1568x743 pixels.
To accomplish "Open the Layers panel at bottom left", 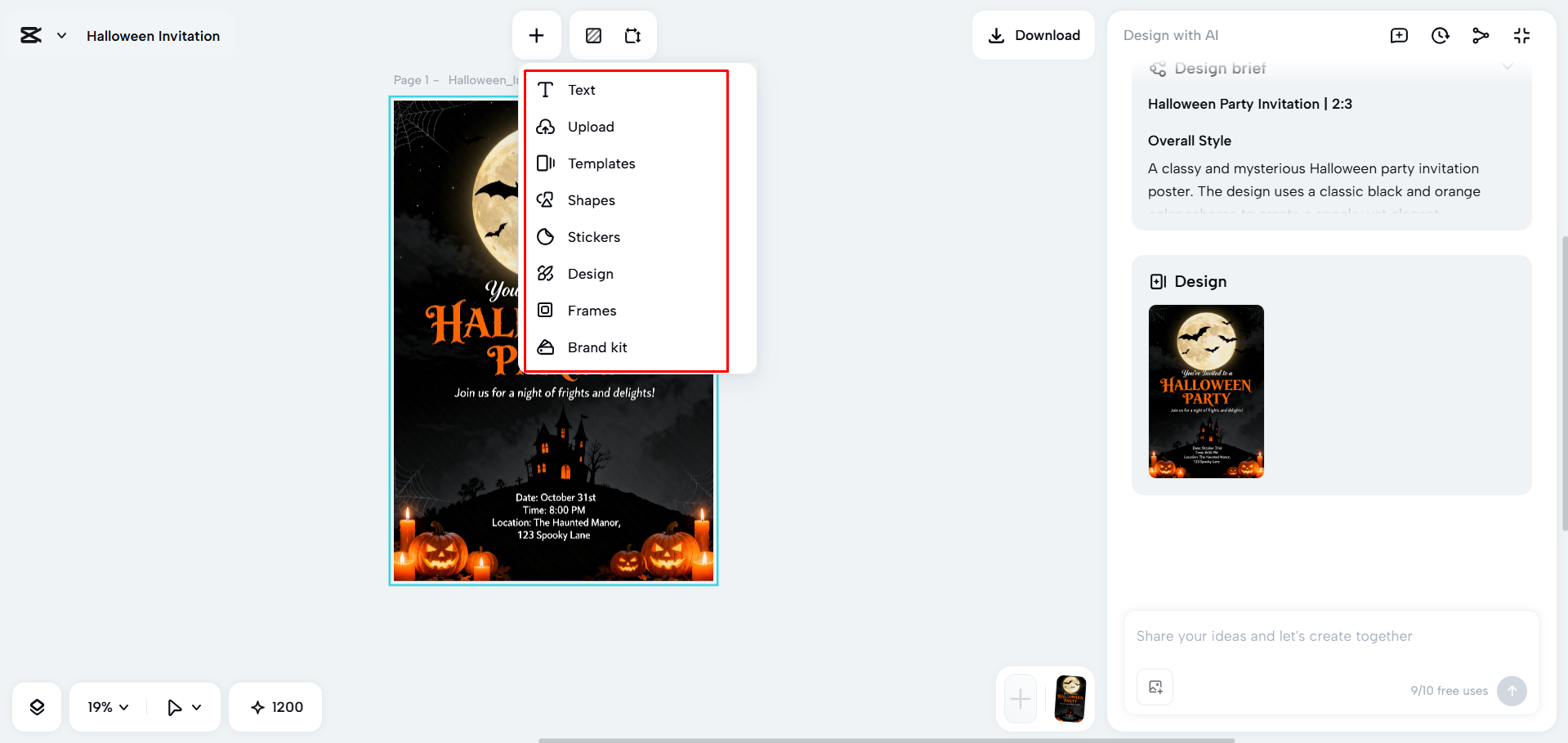I will pyautogui.click(x=37, y=707).
